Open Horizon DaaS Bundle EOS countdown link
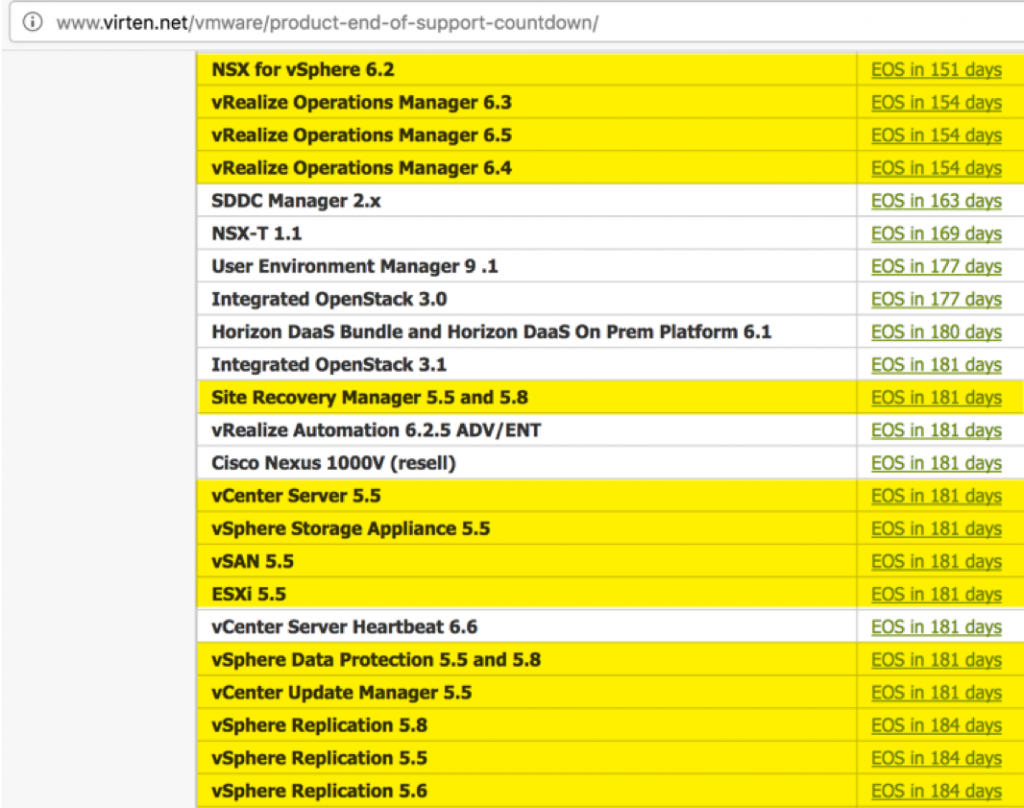 [937, 332]
